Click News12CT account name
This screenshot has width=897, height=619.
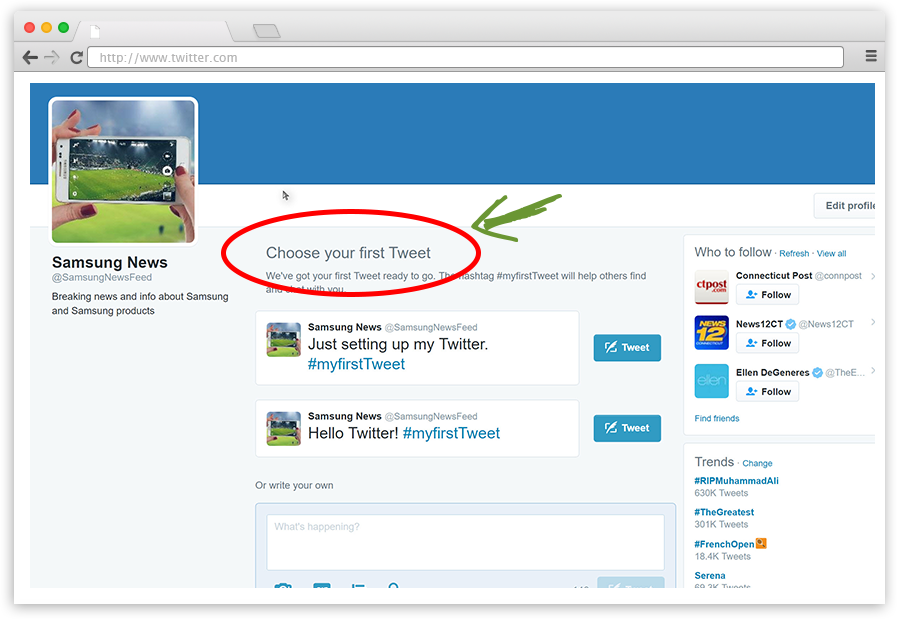759,324
